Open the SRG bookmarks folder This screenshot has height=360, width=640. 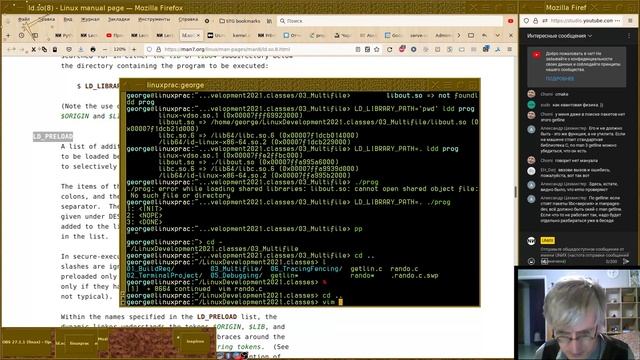(240, 21)
